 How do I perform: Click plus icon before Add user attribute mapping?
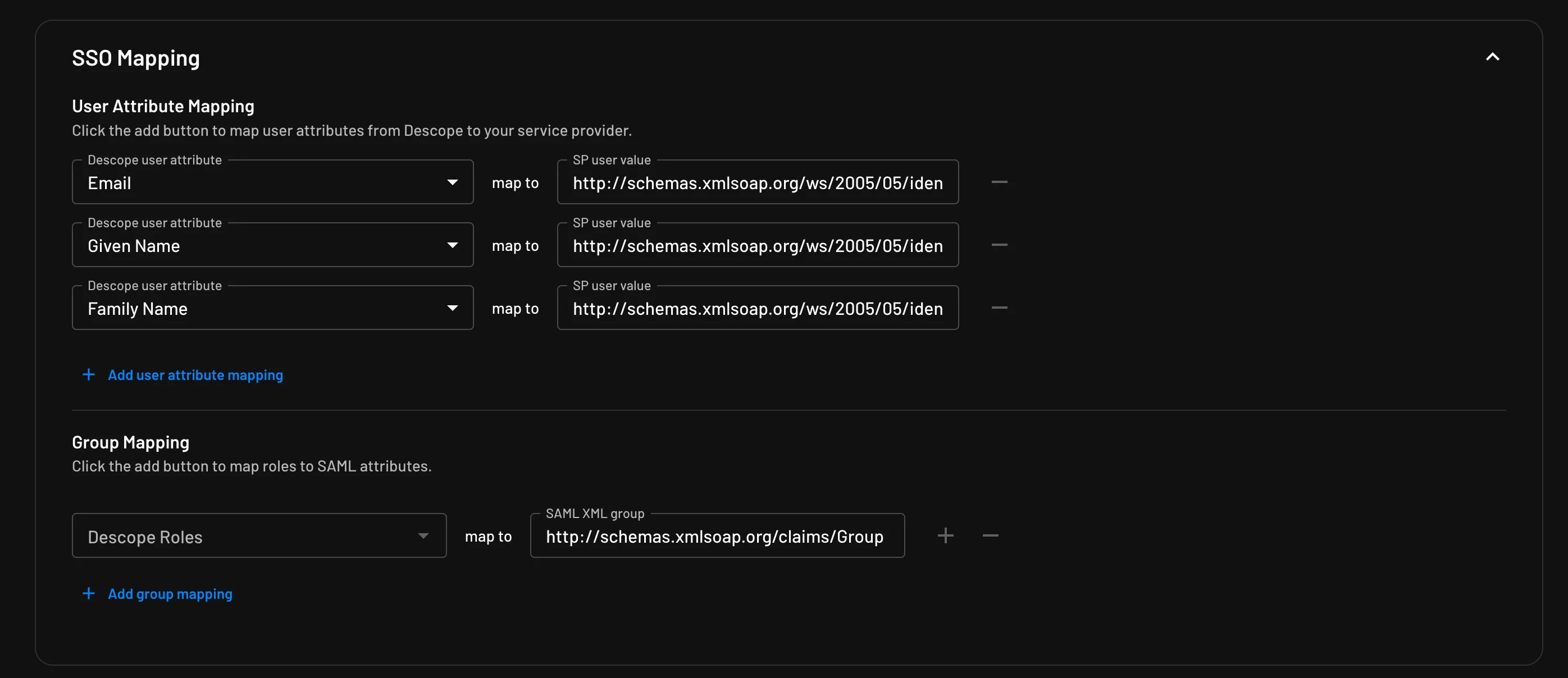click(x=89, y=374)
